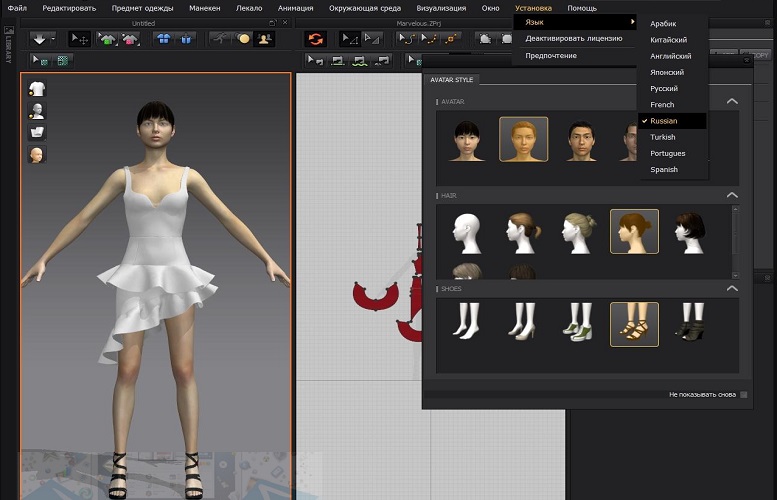Click the blue shirt reset arrangement icon
The width and height of the screenshot is (777, 500).
186,39
